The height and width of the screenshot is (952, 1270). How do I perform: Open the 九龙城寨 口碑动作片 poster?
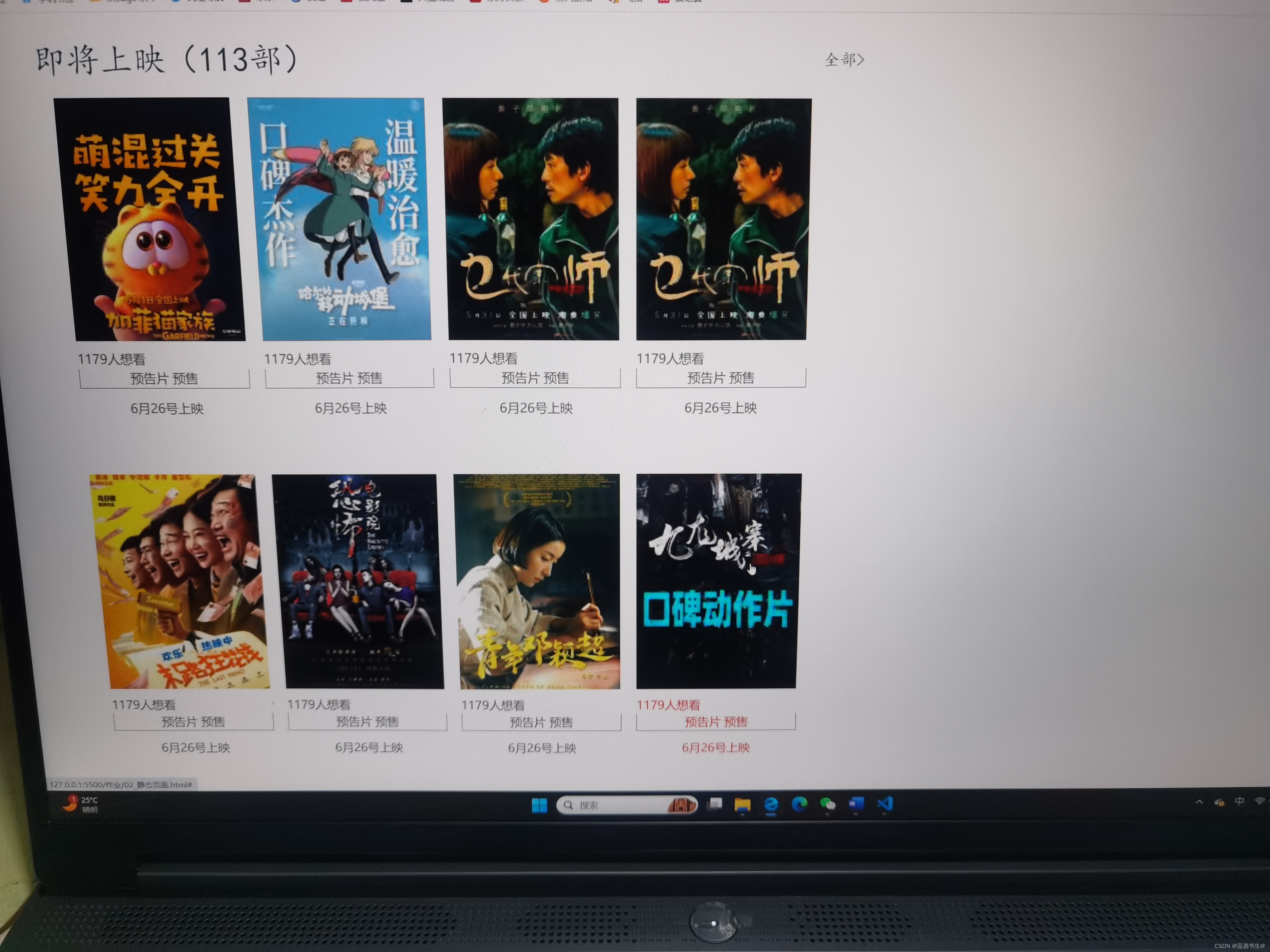pyautogui.click(x=718, y=581)
